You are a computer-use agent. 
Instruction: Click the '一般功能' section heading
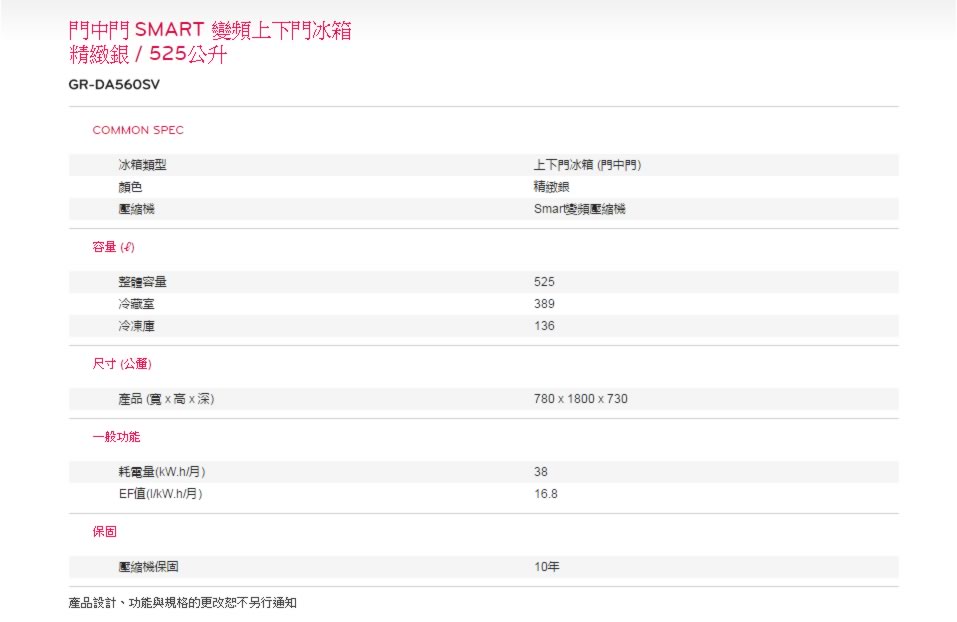[x=116, y=436]
